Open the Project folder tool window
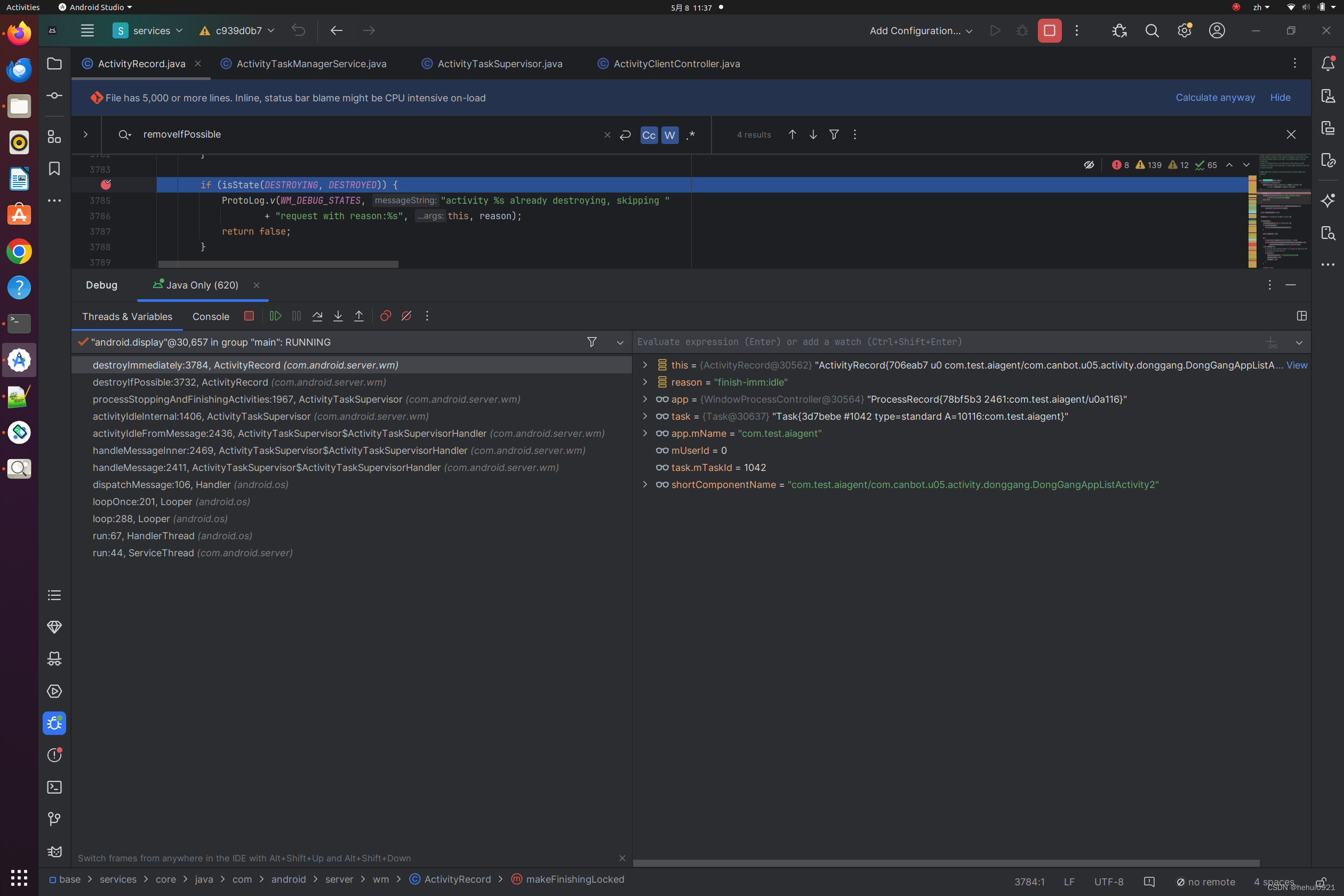Viewport: 1344px width, 896px height. 54,63
